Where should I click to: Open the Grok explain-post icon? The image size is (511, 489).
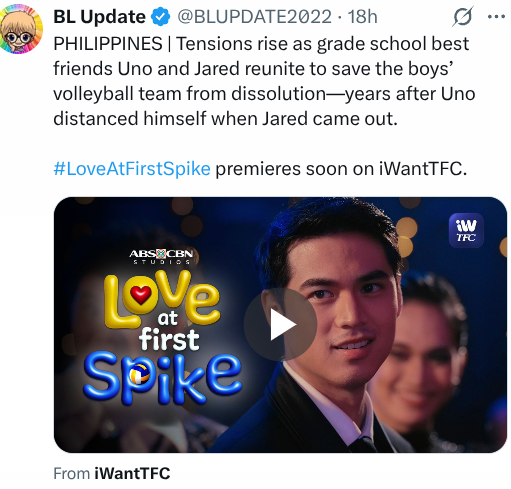click(x=463, y=16)
